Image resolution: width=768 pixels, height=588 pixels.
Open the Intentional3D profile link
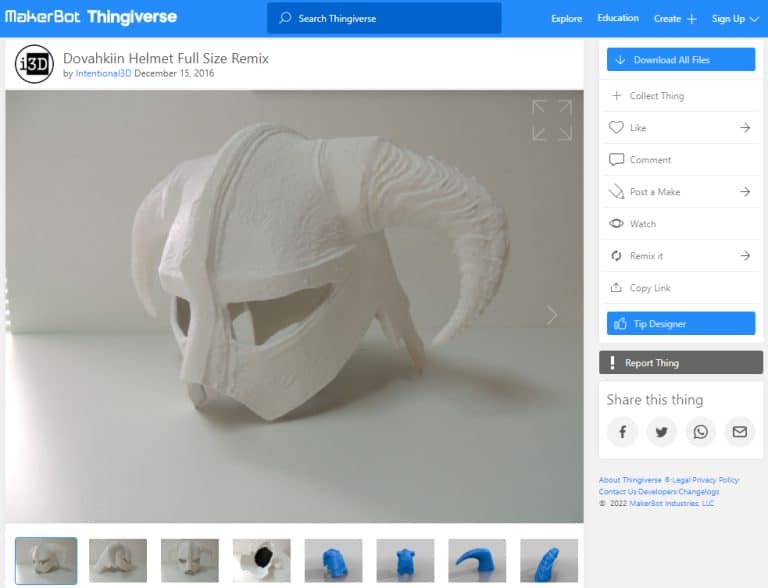(x=103, y=73)
